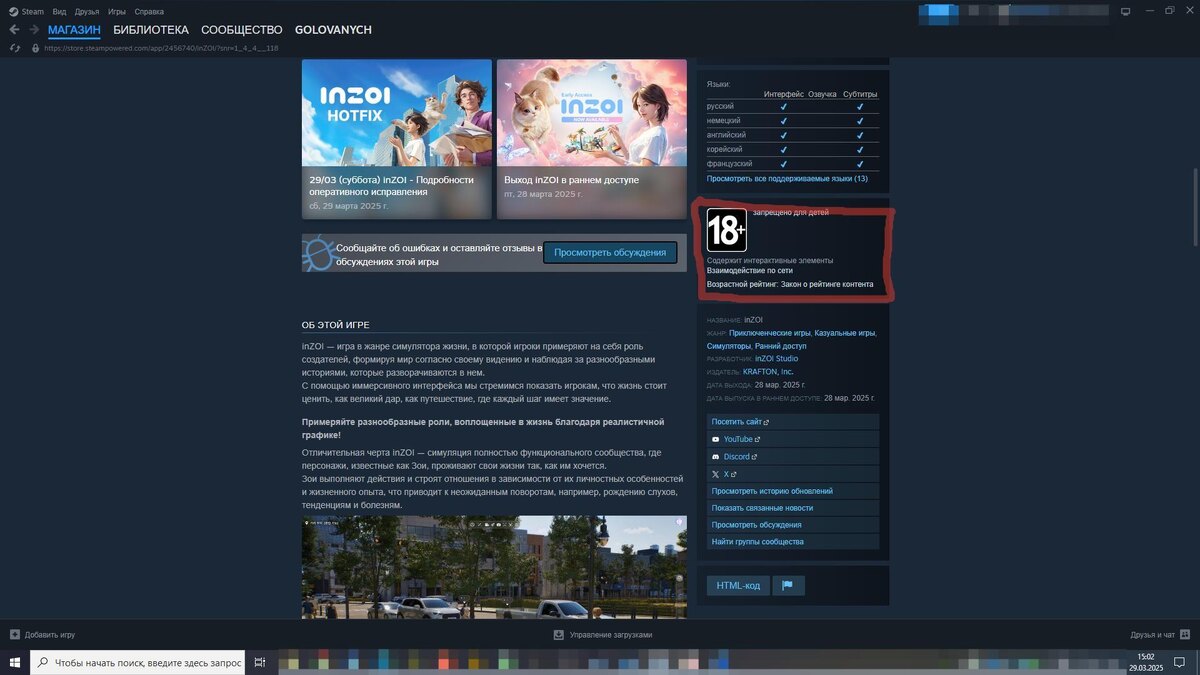Image resolution: width=1200 pixels, height=675 pixels.
Task: Open the Друзья menu
Action: click(x=87, y=11)
